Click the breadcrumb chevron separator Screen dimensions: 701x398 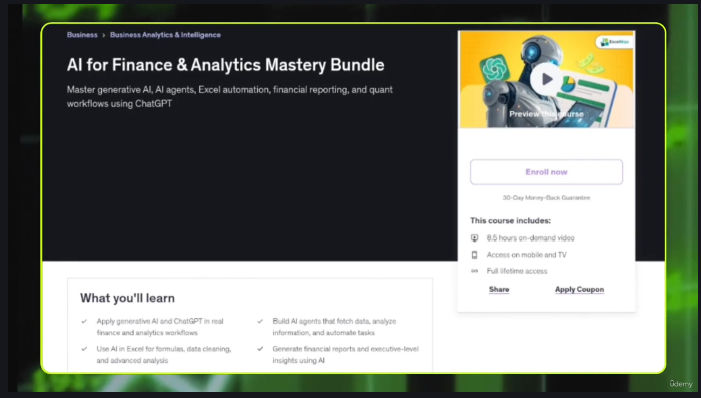(x=104, y=35)
